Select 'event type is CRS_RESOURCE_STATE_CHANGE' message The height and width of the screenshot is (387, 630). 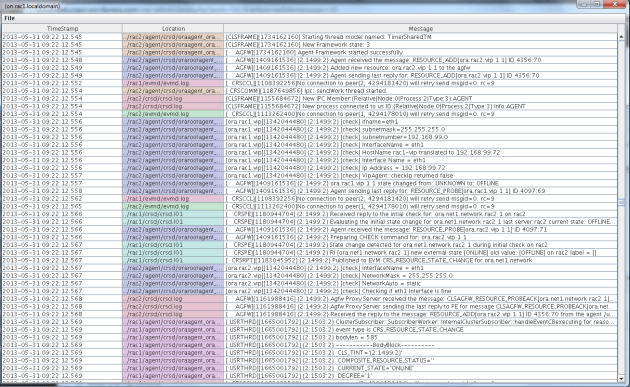click(420, 330)
